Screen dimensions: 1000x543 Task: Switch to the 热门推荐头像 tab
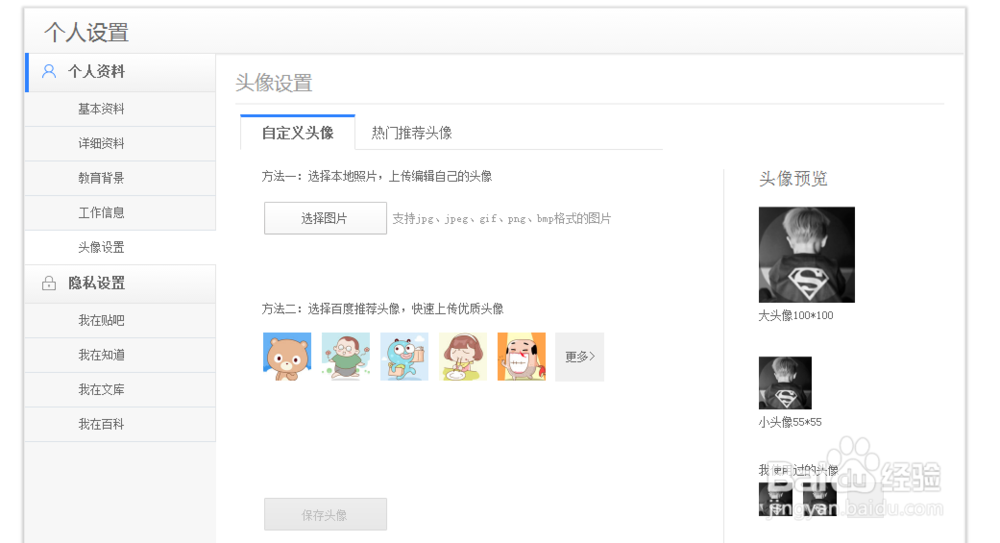tap(412, 133)
